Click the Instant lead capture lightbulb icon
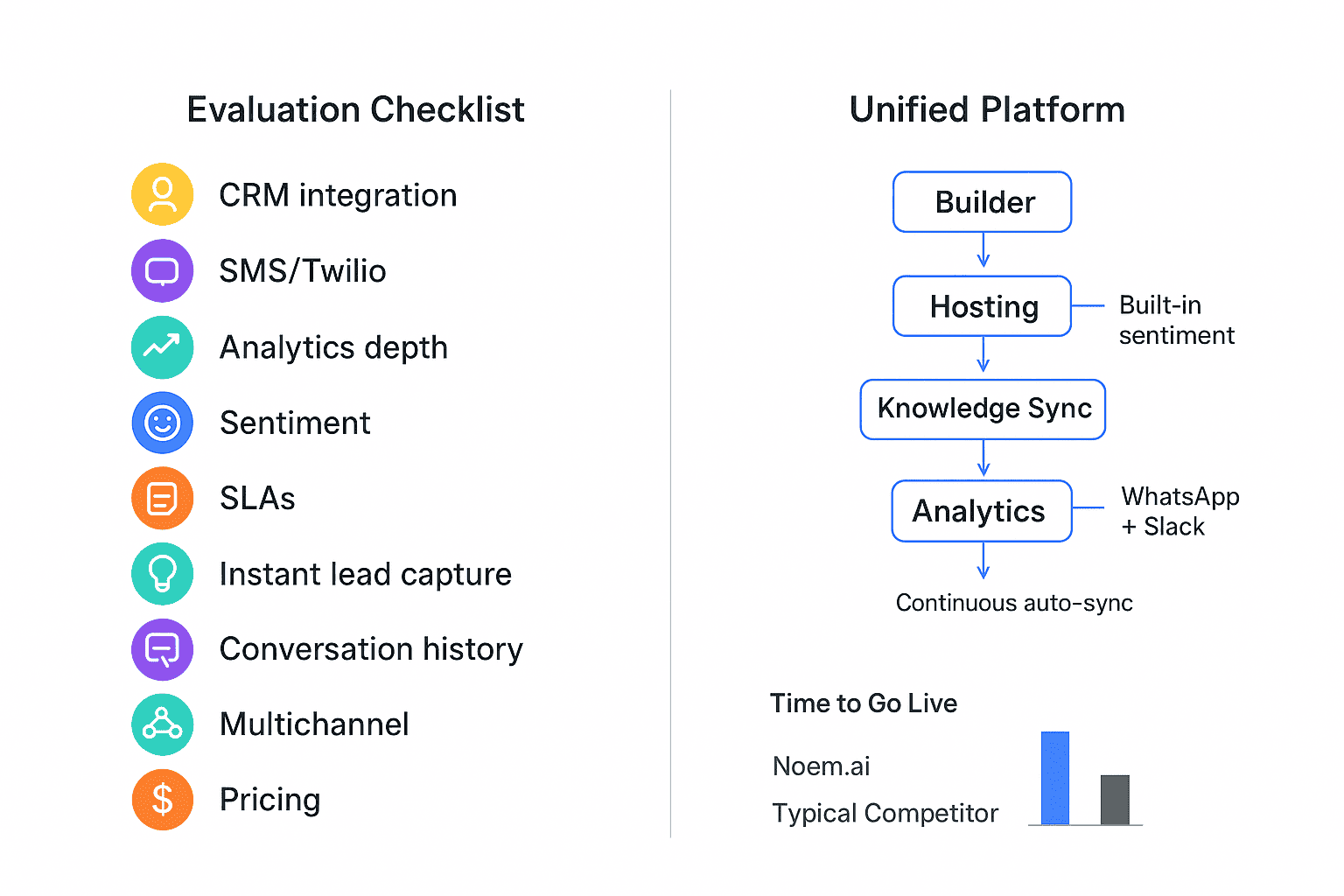This screenshot has height=896, width=1344. 163,574
